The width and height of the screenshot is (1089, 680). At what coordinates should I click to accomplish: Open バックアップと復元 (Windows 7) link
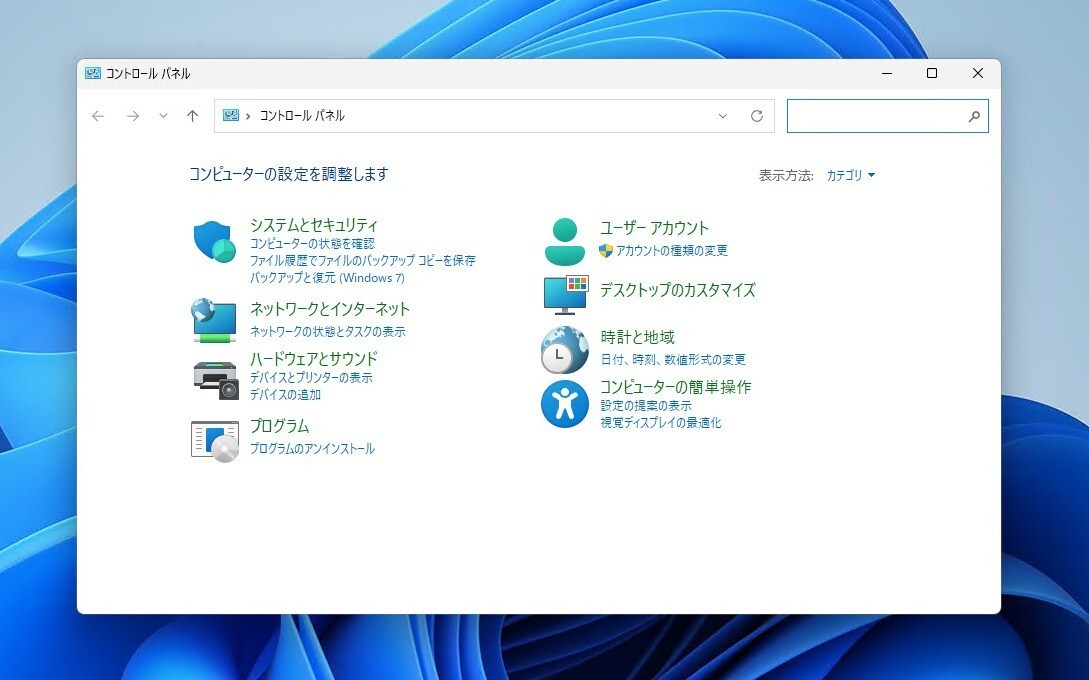click(327, 277)
